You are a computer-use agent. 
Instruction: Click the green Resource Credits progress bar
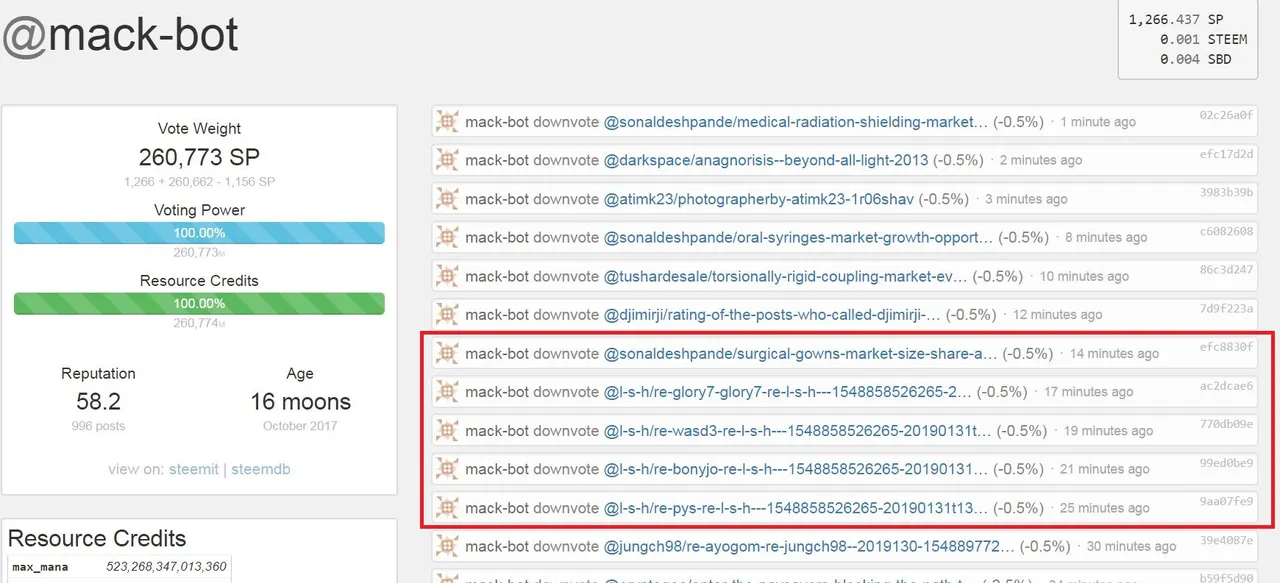pyautogui.click(x=199, y=303)
